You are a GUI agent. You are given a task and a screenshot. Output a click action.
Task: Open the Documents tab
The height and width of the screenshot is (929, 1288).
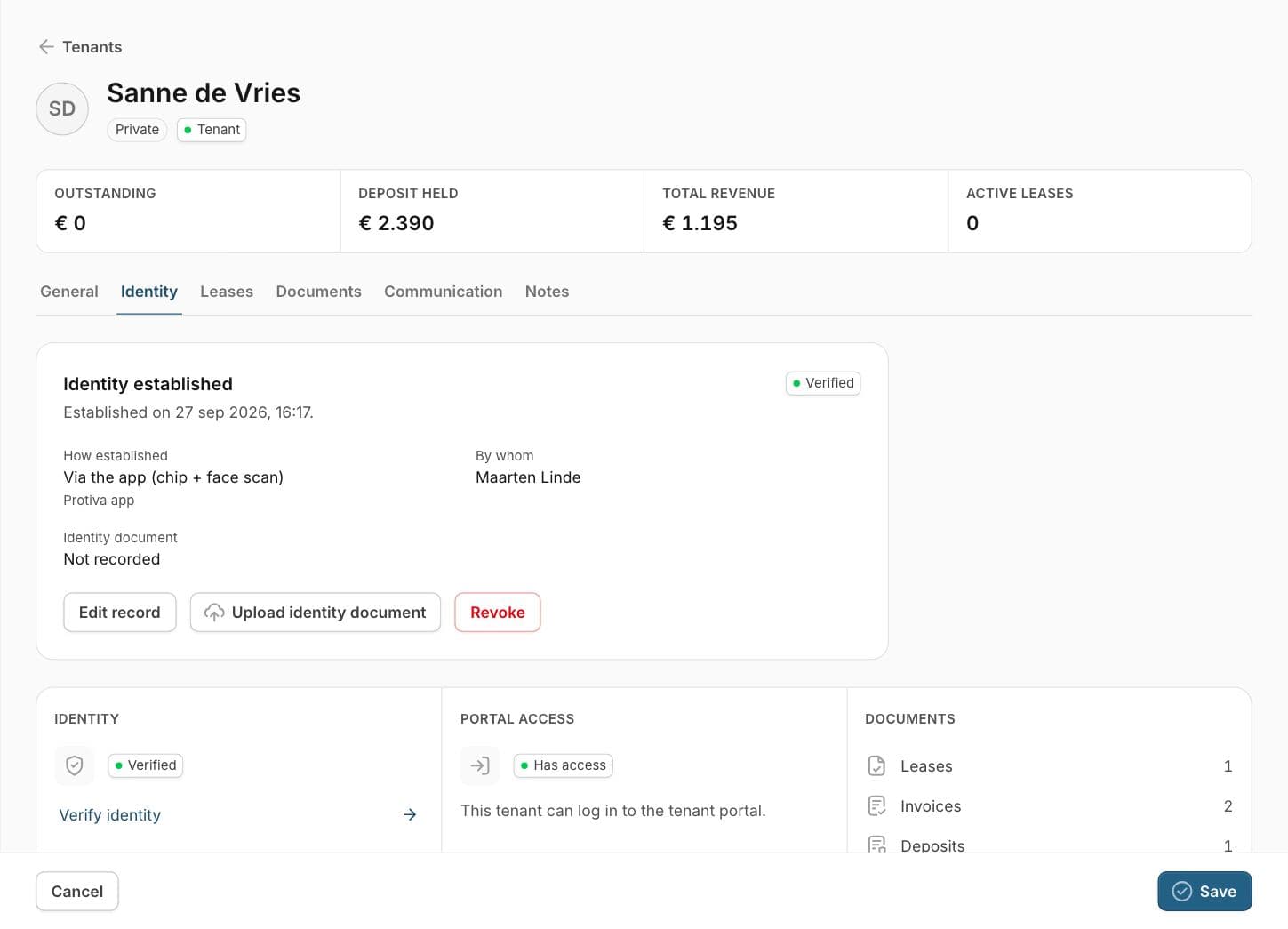pos(318,292)
